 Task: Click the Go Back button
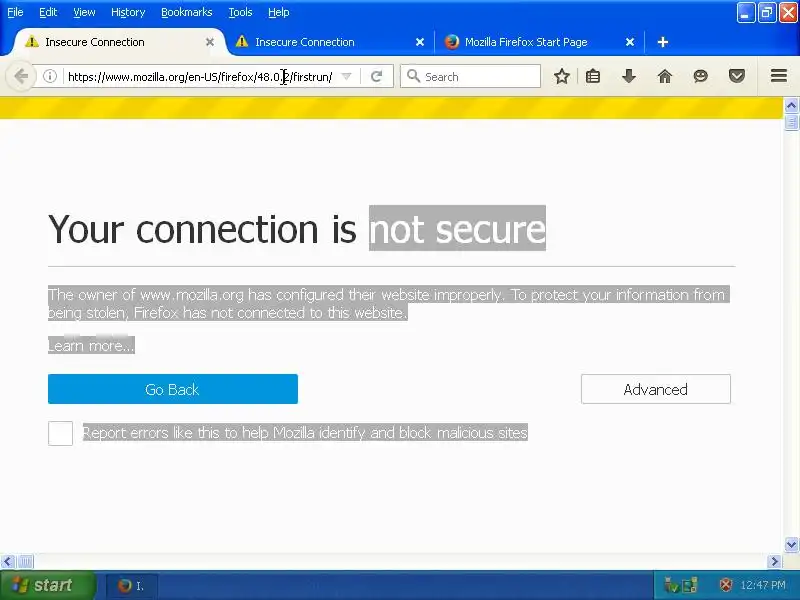point(173,389)
